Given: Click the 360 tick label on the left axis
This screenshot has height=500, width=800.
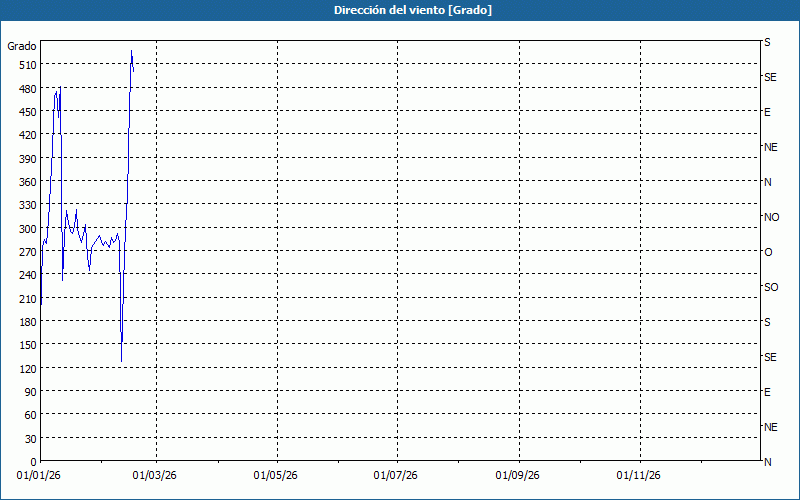Looking at the screenshot, I should pyautogui.click(x=26, y=182).
